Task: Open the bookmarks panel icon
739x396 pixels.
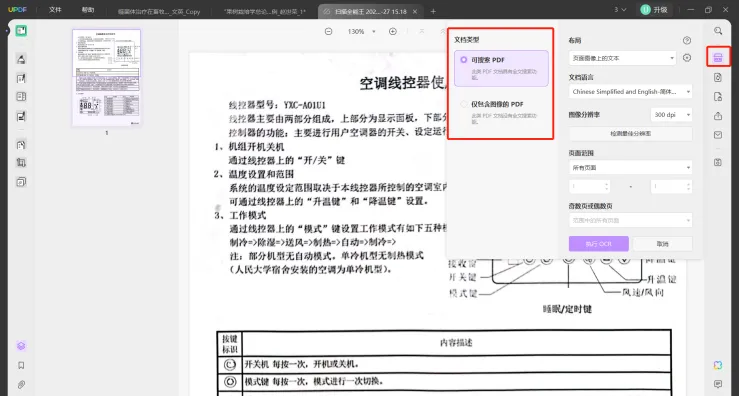Action: (x=21, y=365)
